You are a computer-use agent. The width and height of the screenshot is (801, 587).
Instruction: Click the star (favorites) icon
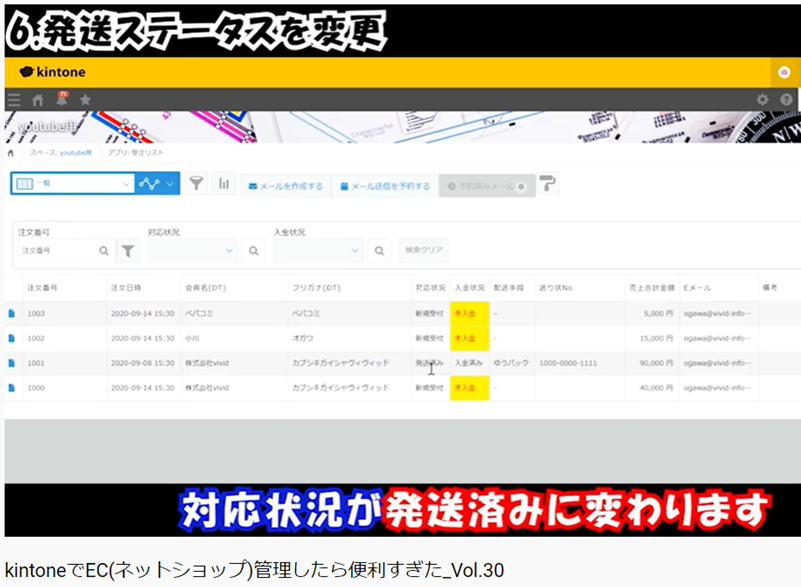click(85, 98)
